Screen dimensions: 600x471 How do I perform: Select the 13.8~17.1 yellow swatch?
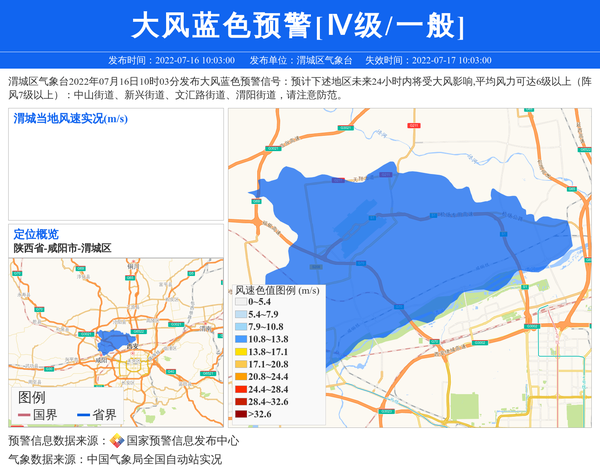241,352
